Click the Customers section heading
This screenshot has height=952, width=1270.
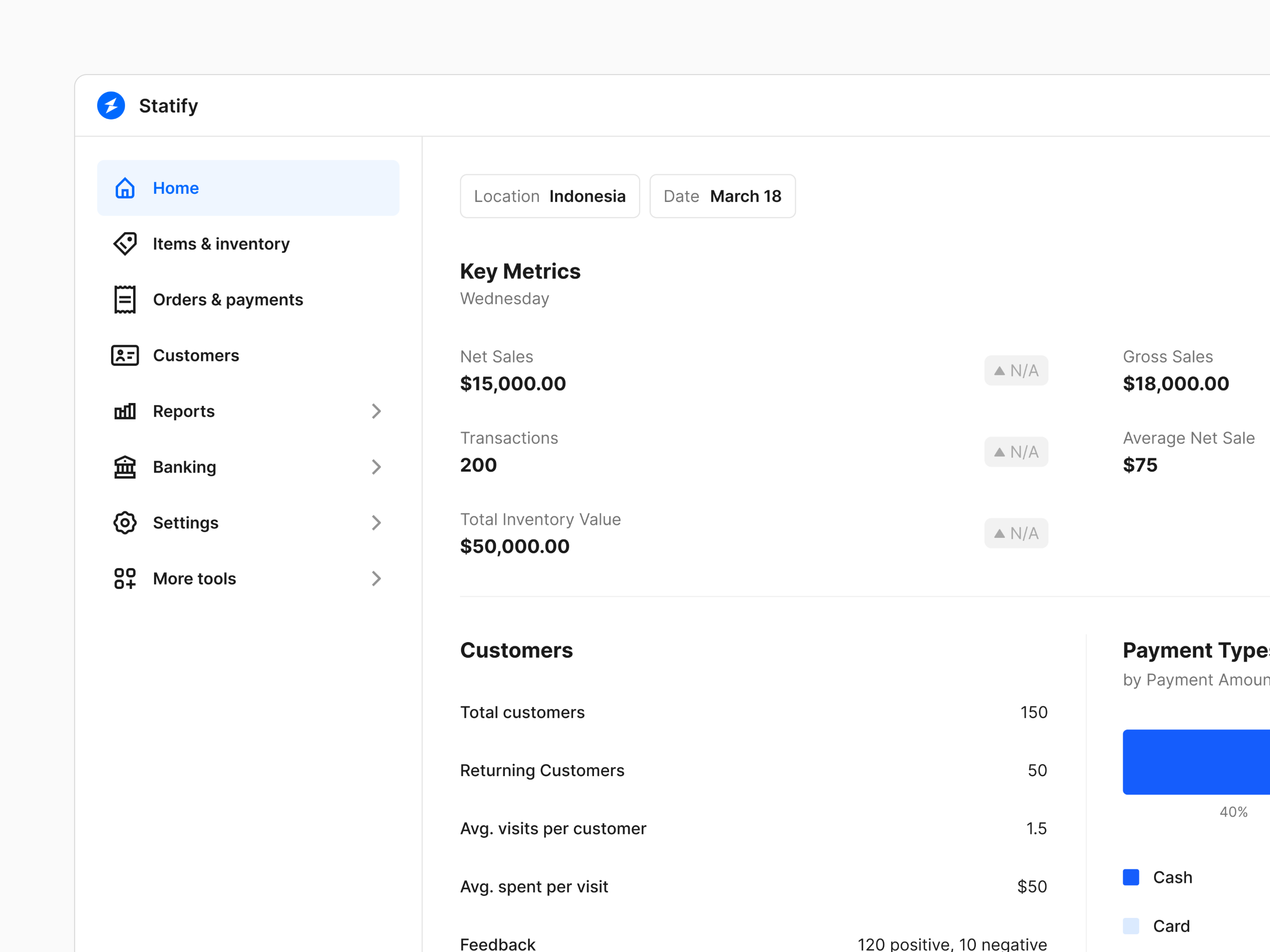click(x=516, y=650)
